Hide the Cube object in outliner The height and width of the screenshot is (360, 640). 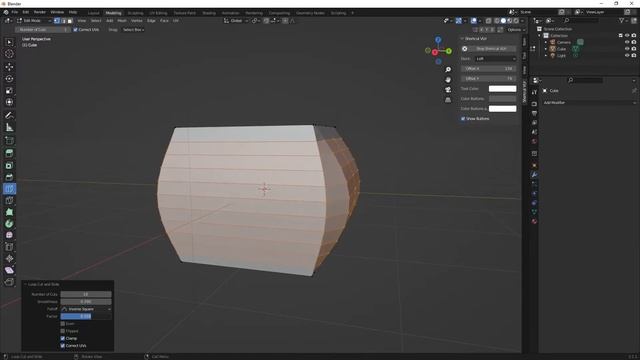627,49
